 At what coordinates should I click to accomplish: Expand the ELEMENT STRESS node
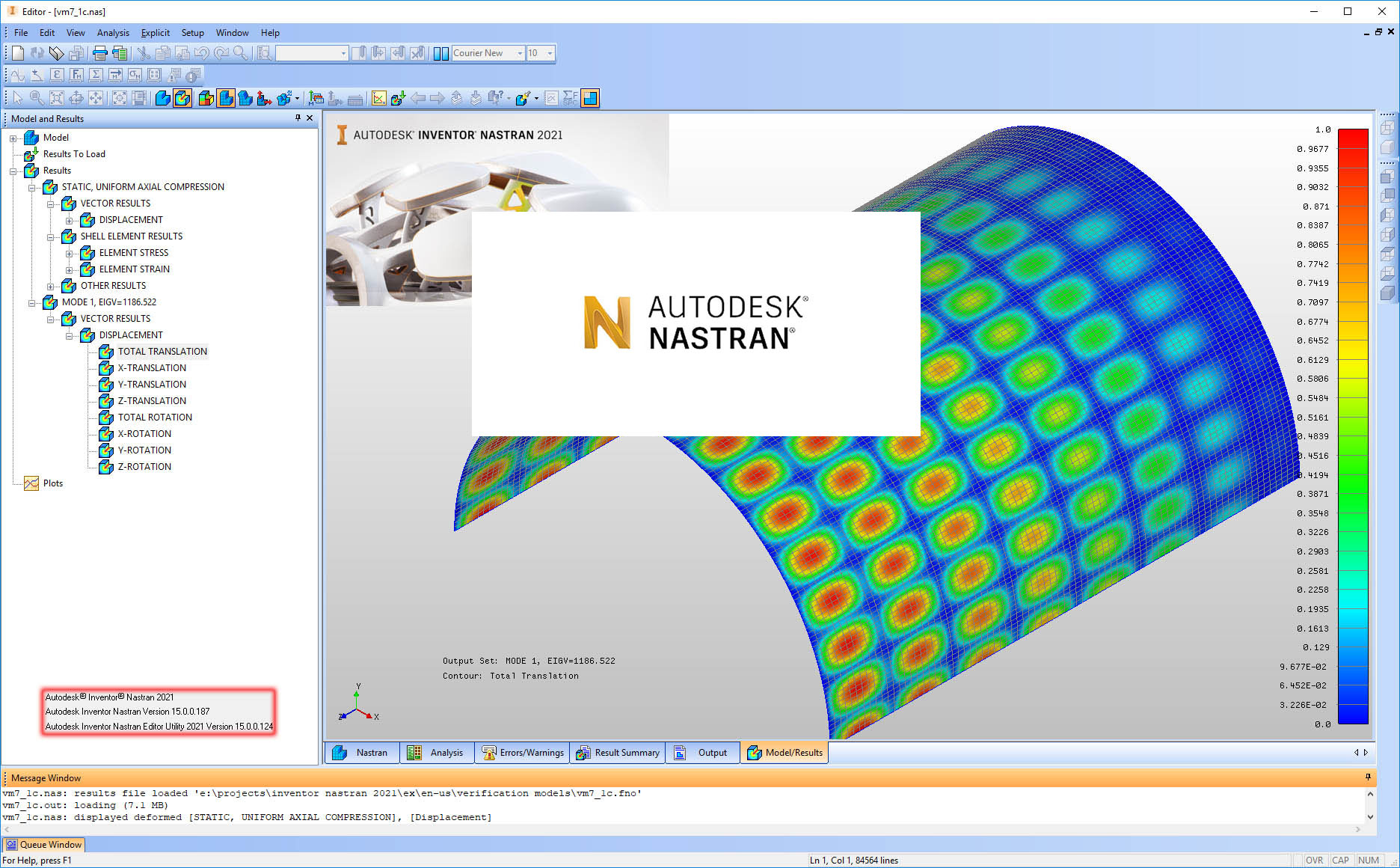pos(69,254)
